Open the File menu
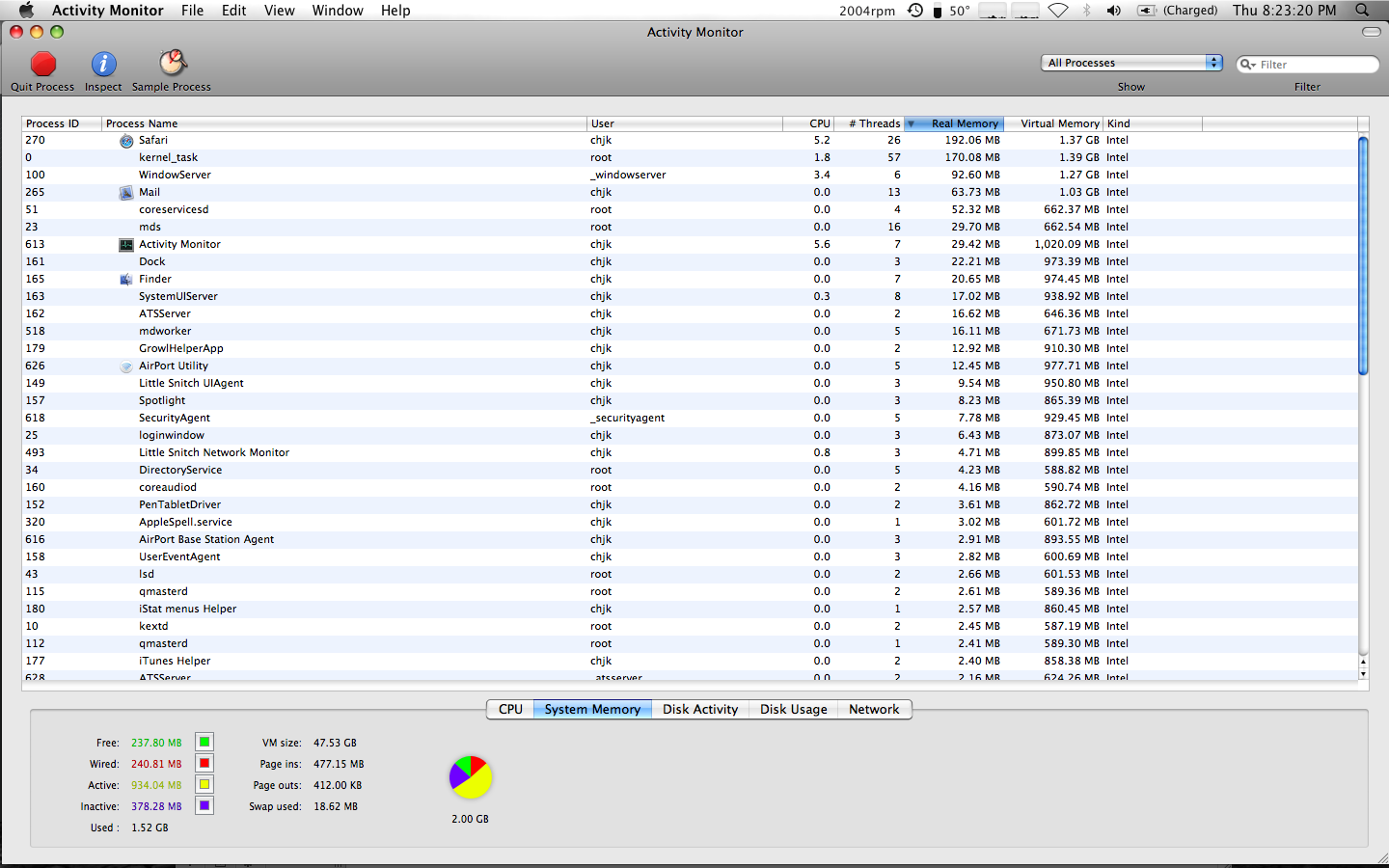This screenshot has height=868, width=1389. 192,11
